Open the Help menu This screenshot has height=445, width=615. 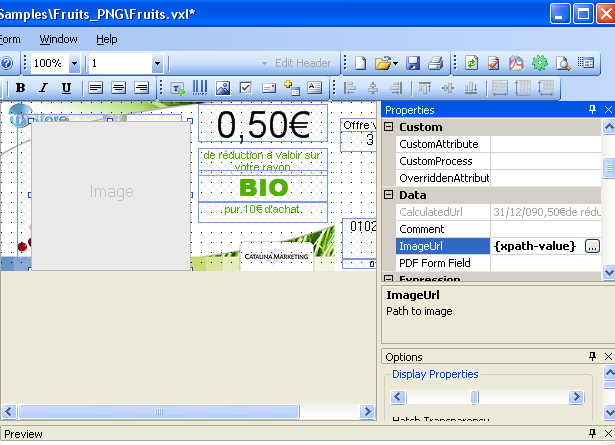click(x=107, y=39)
